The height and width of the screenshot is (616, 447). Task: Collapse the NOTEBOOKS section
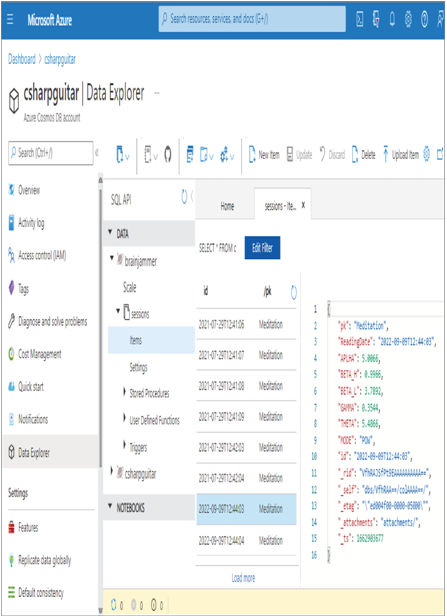pyautogui.click(x=110, y=506)
